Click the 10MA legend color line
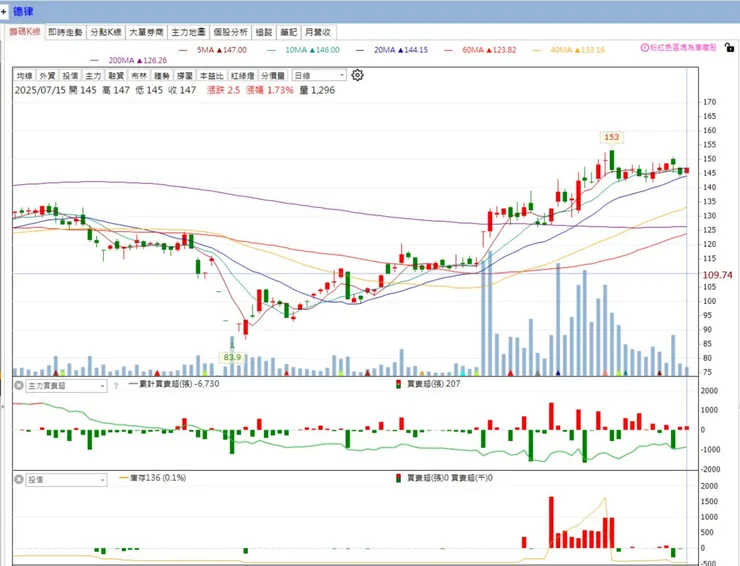Image resolution: width=740 pixels, height=566 pixels. 271,50
